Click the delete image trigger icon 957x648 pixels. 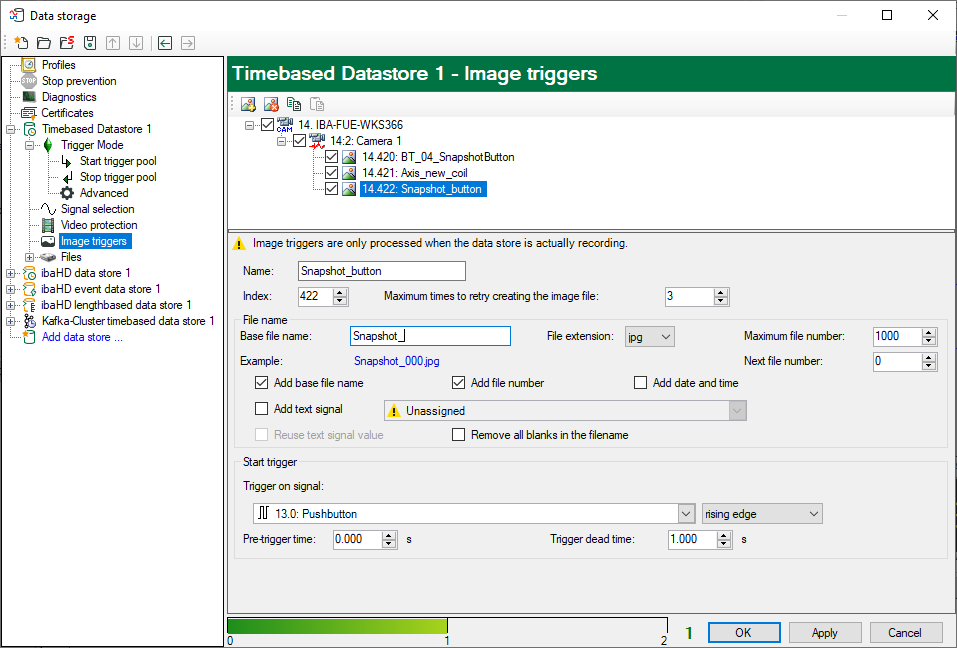point(271,104)
